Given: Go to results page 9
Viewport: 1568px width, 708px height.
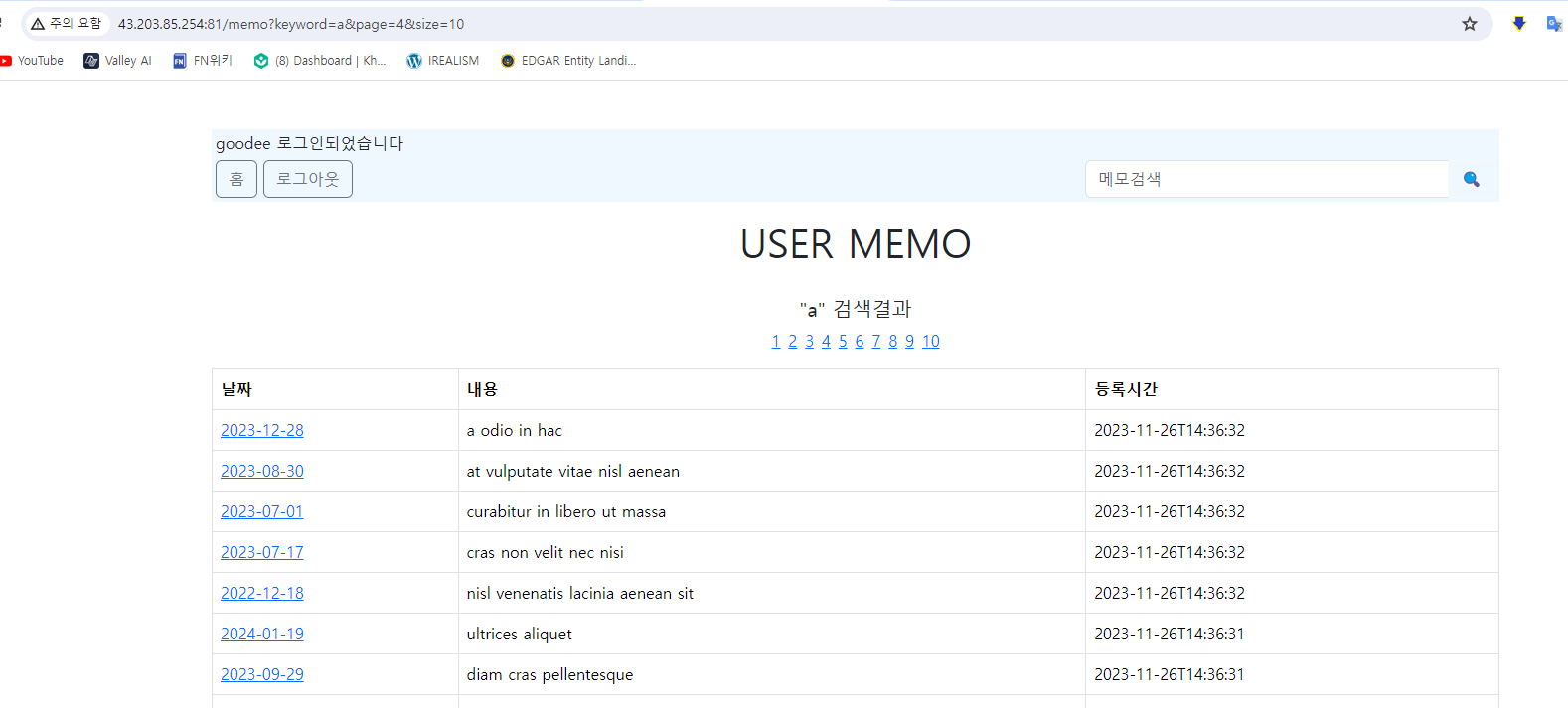Looking at the screenshot, I should pos(909,341).
